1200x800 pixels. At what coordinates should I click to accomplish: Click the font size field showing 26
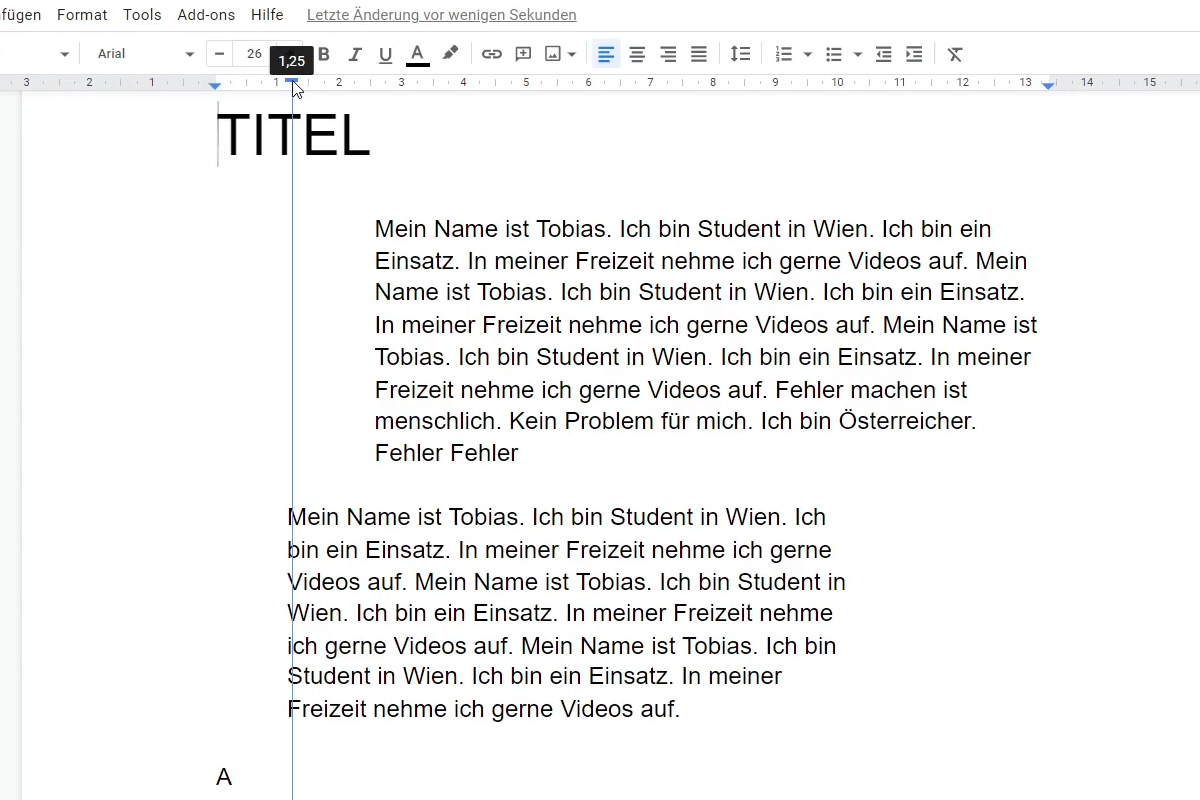[x=254, y=54]
